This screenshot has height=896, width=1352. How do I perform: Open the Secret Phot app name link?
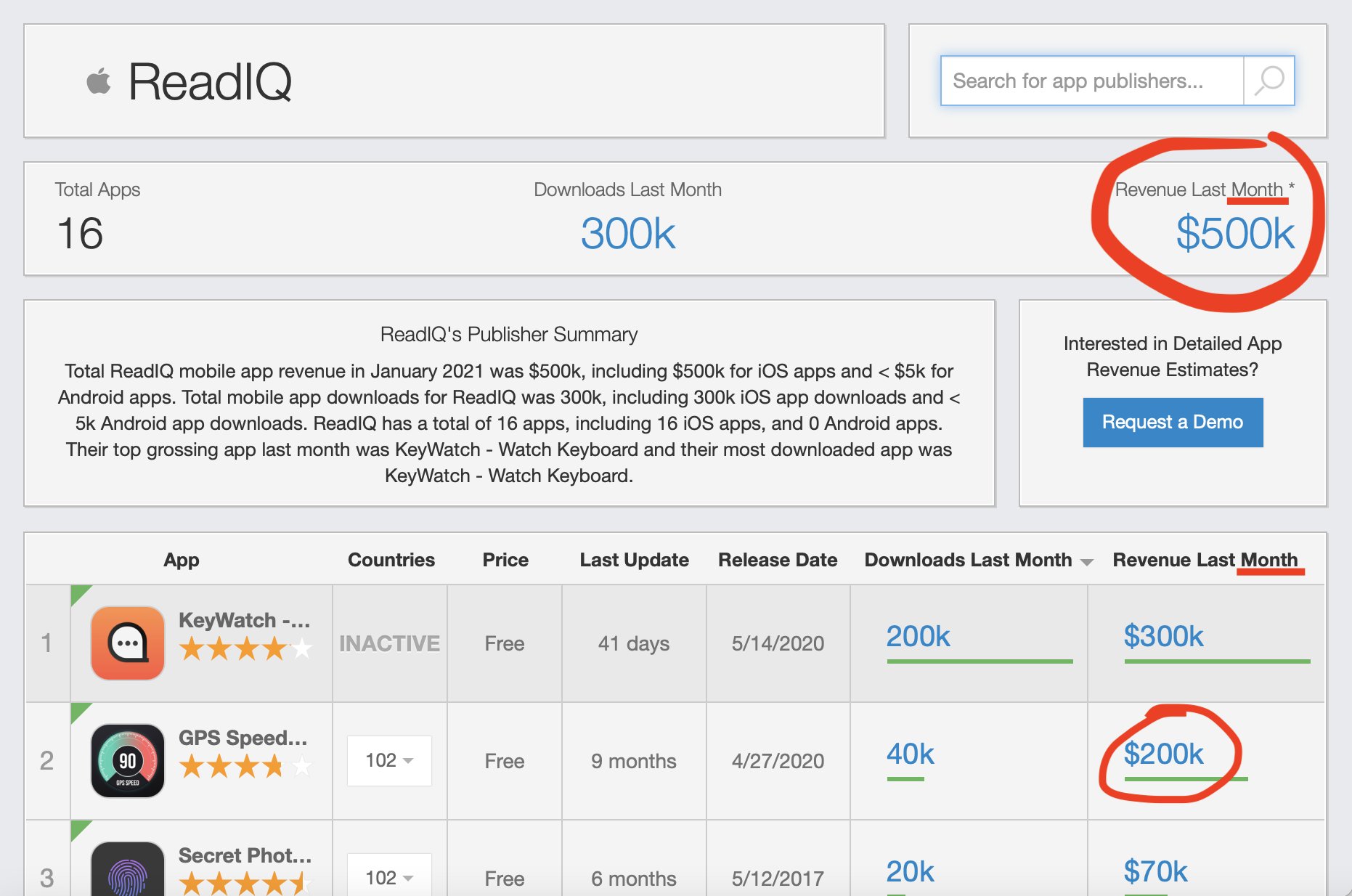(x=245, y=855)
